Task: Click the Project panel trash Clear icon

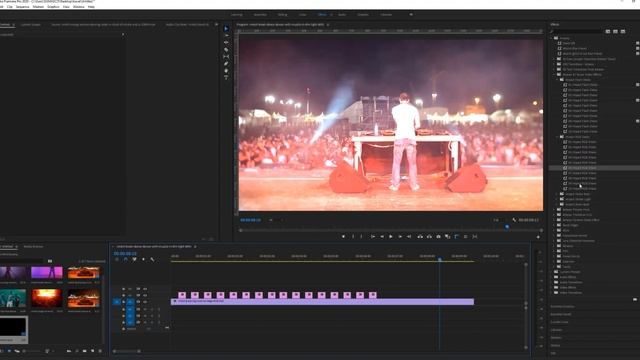Action: (x=100, y=351)
